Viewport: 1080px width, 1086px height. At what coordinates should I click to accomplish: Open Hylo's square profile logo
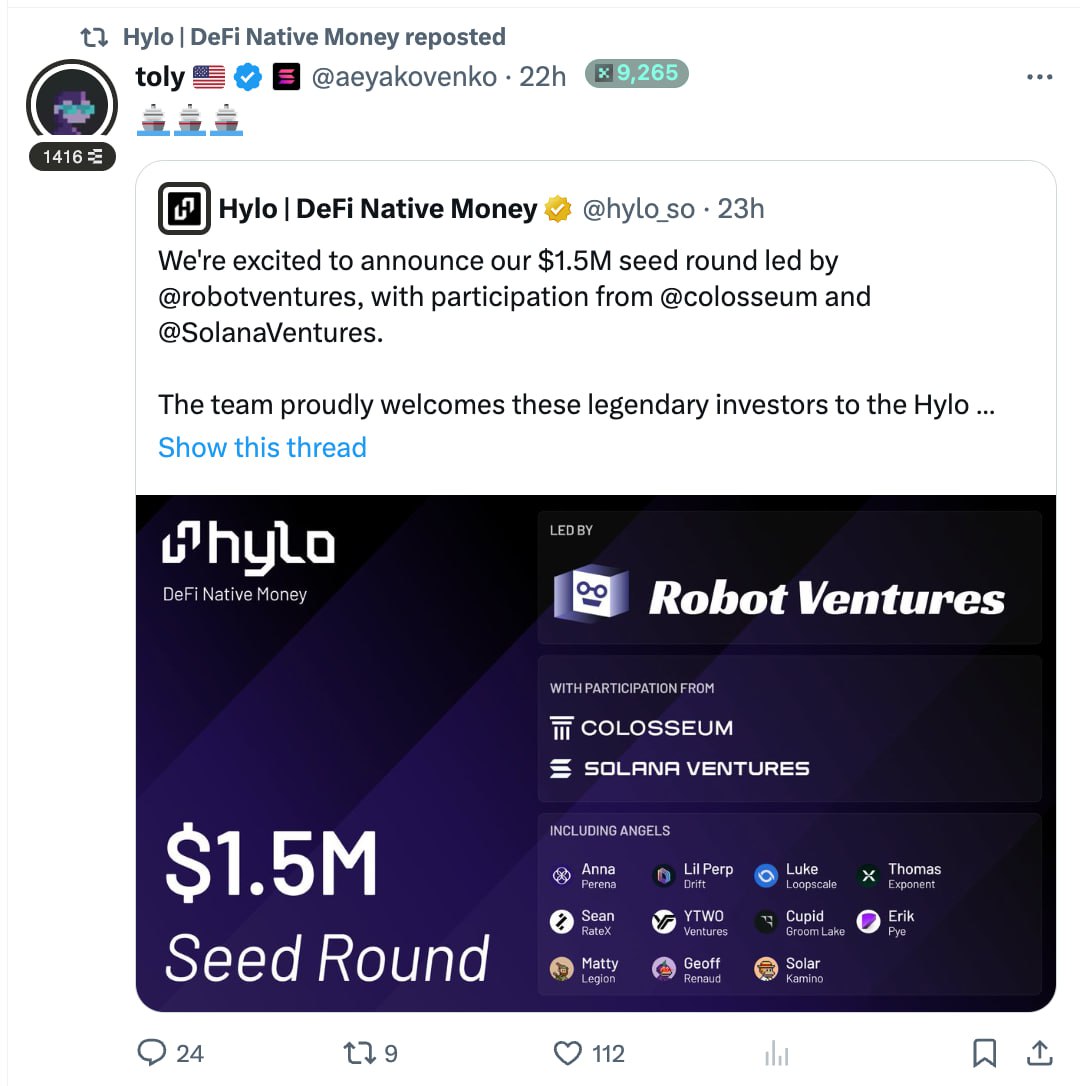tap(184, 208)
